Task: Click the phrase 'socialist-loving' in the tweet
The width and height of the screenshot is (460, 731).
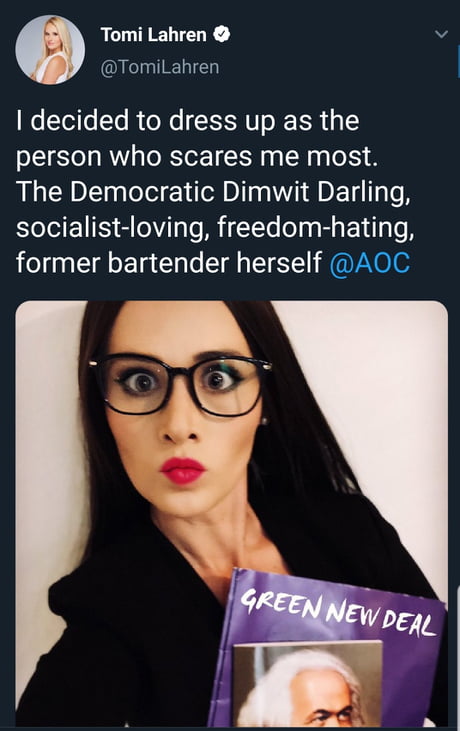Action: [110, 228]
